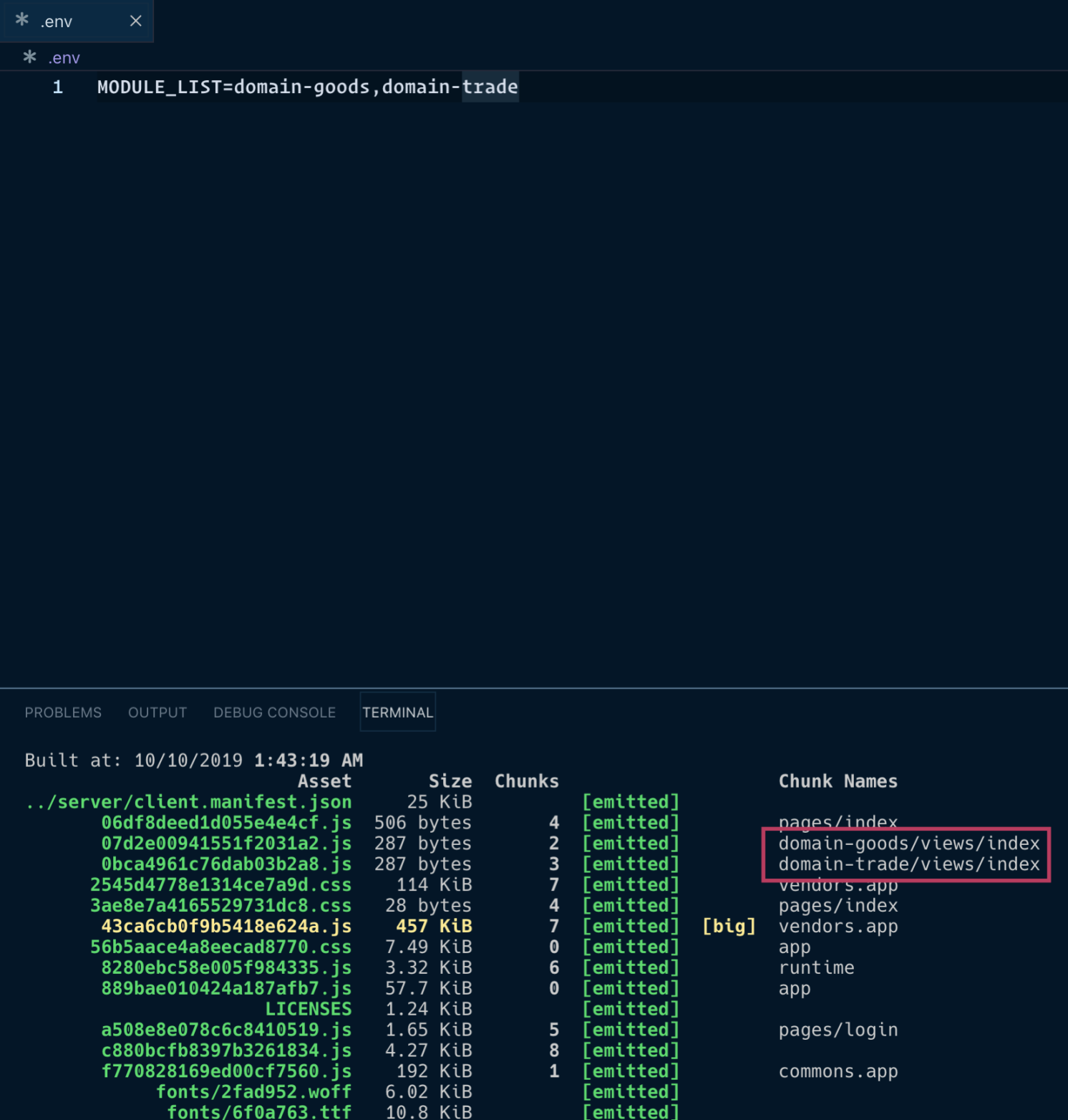Screen dimensions: 1068x1120
Task: Click asset 'a508e8e078c6c8410519.js'
Action: click(226, 1030)
